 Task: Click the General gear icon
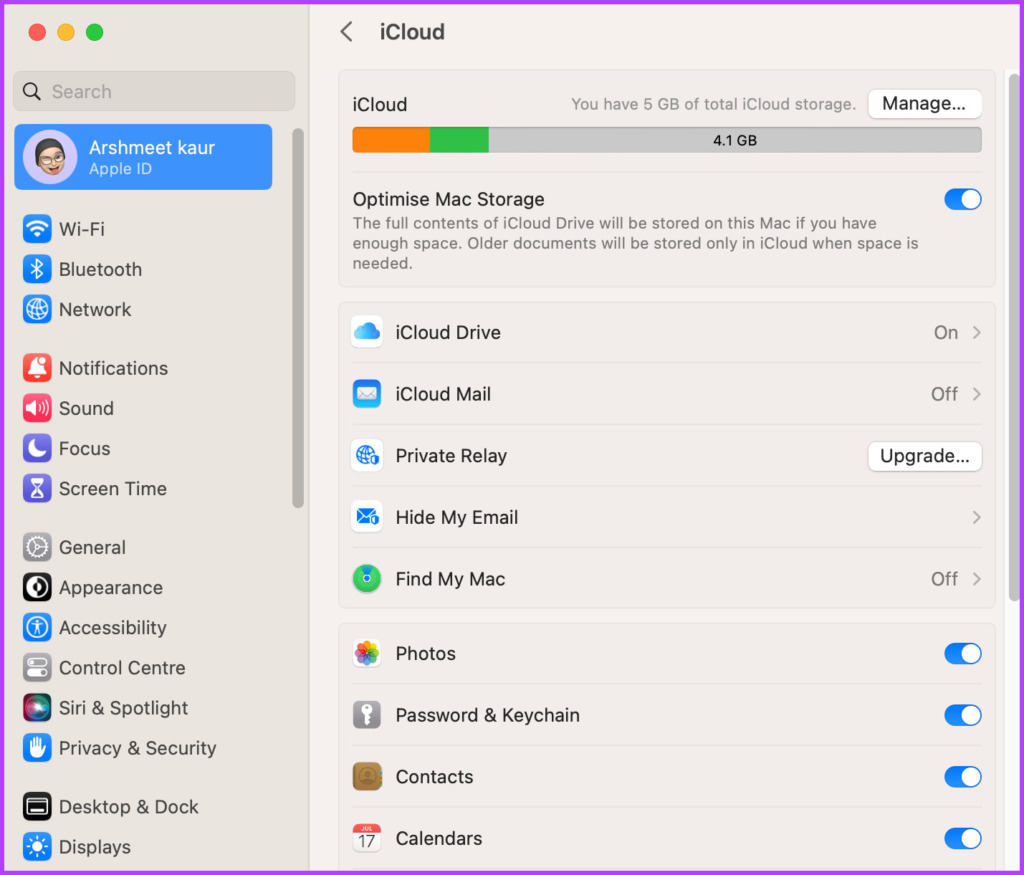click(37, 547)
